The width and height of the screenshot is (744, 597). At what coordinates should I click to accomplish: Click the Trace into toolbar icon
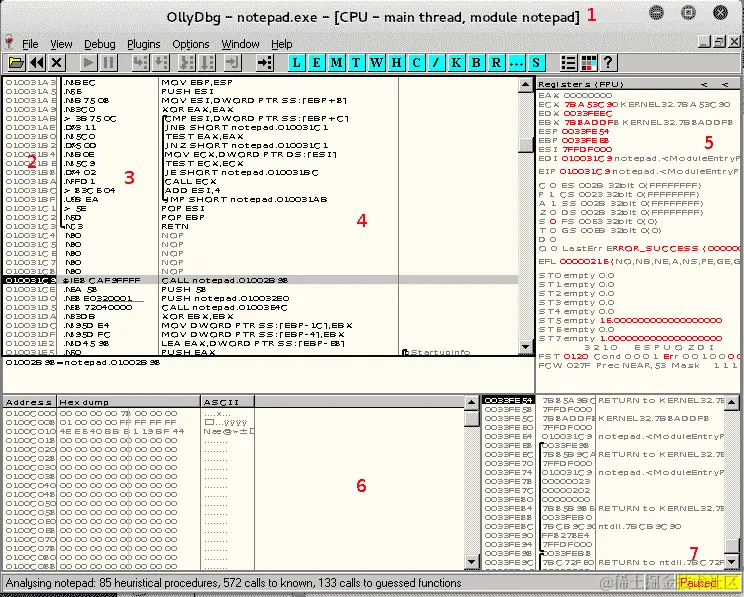[x=186, y=63]
